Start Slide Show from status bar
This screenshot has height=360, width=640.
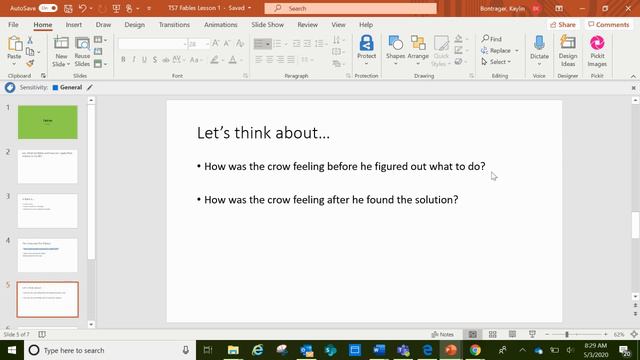532,334
